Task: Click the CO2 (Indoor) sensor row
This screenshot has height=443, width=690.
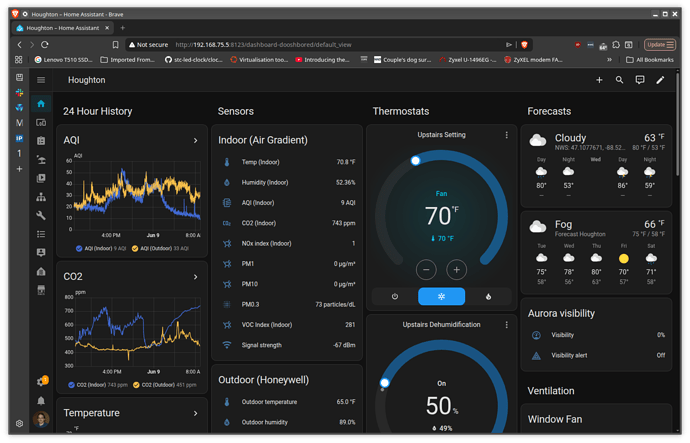Action: [x=287, y=223]
